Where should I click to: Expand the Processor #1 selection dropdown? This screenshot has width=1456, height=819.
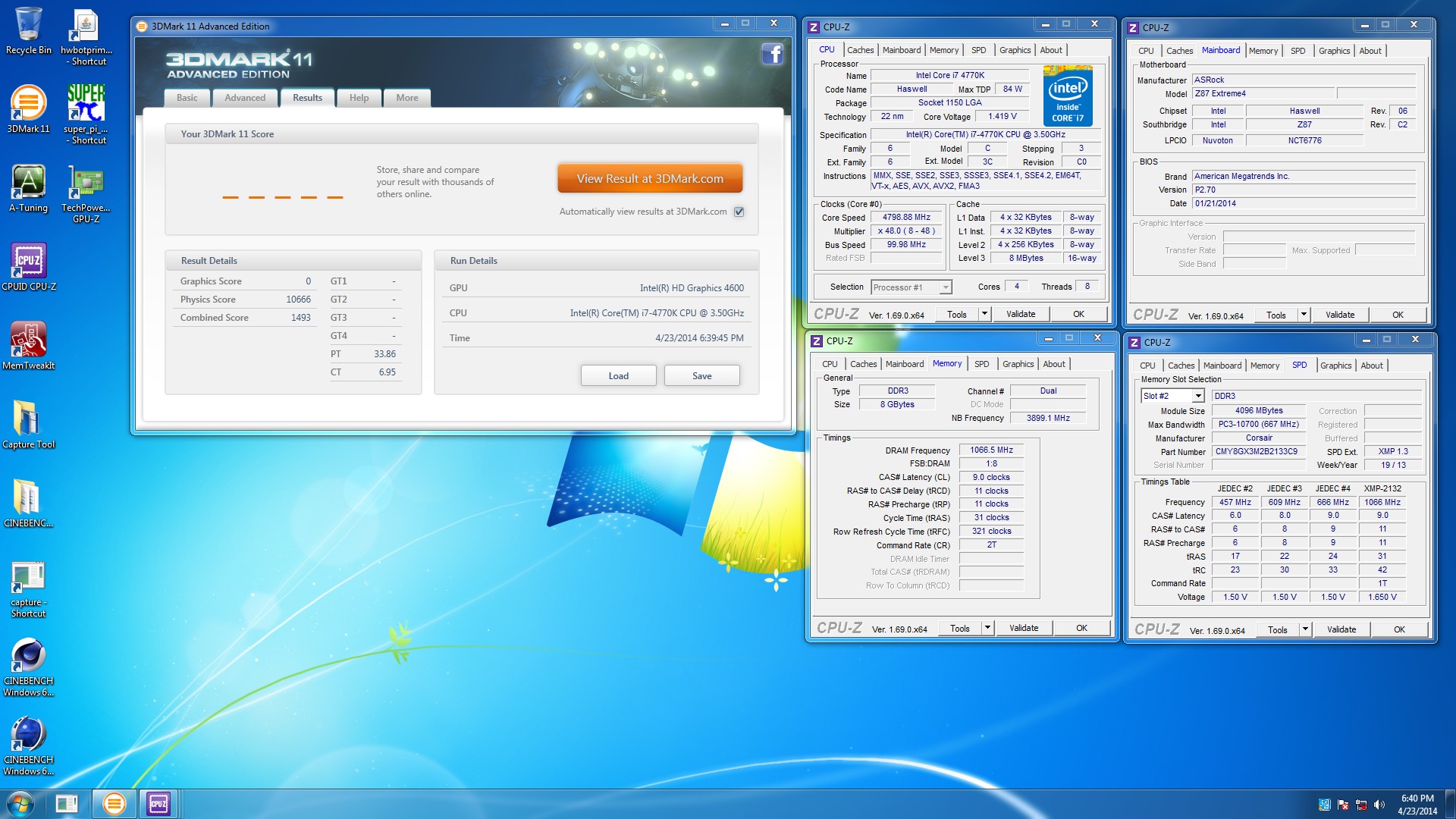945,287
